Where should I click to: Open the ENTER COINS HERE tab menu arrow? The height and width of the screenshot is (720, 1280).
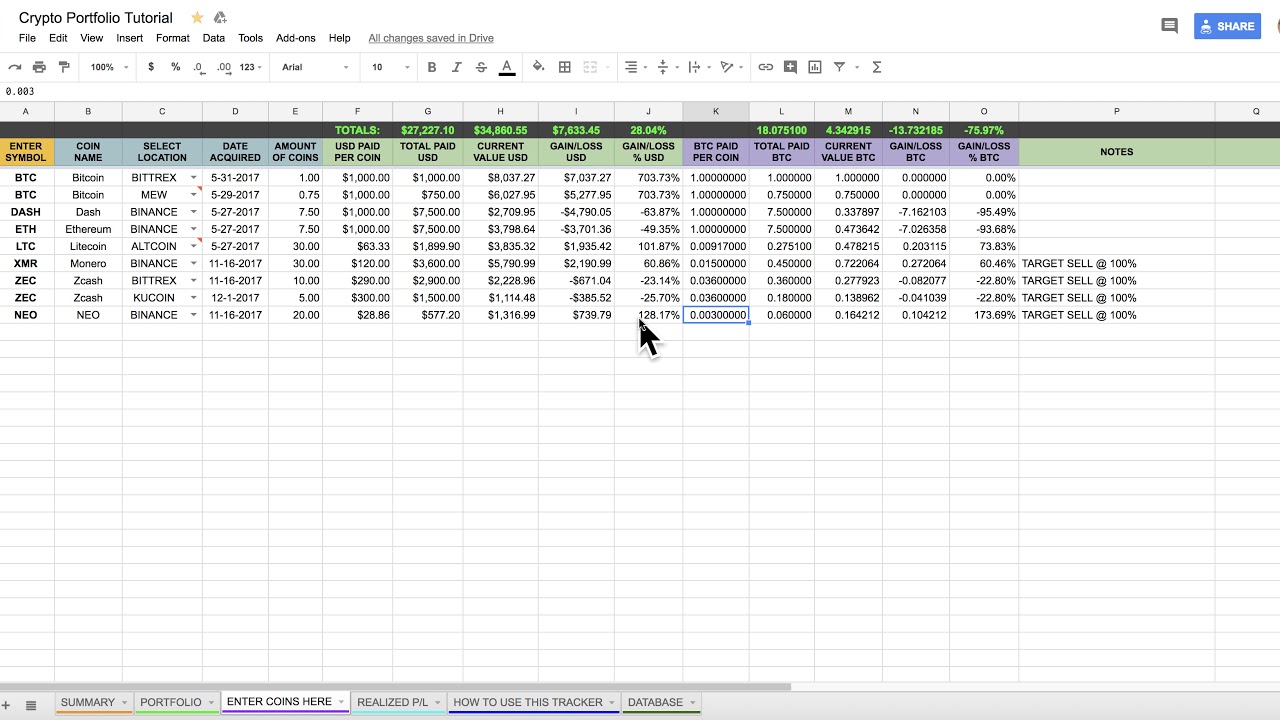[341, 702]
